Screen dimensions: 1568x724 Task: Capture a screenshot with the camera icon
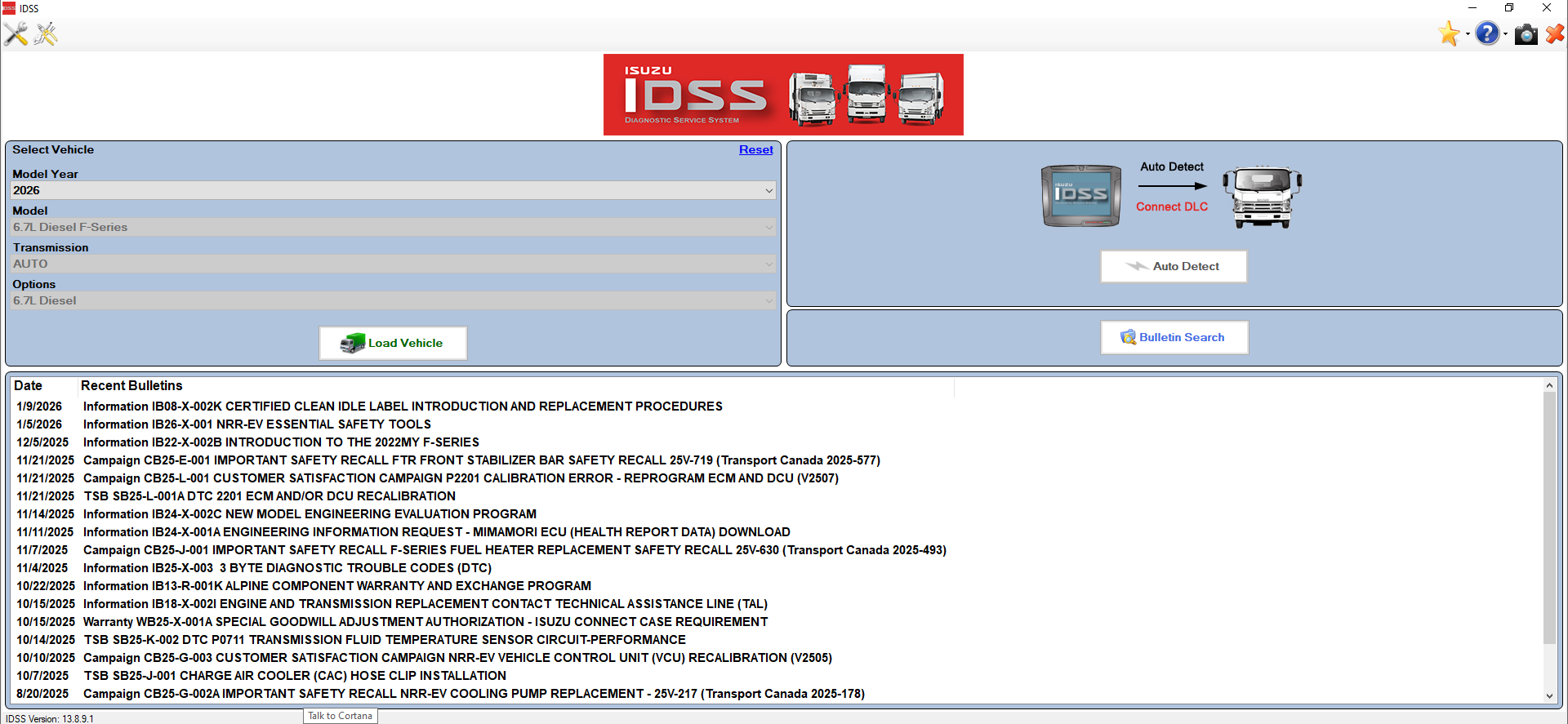pyautogui.click(x=1526, y=34)
